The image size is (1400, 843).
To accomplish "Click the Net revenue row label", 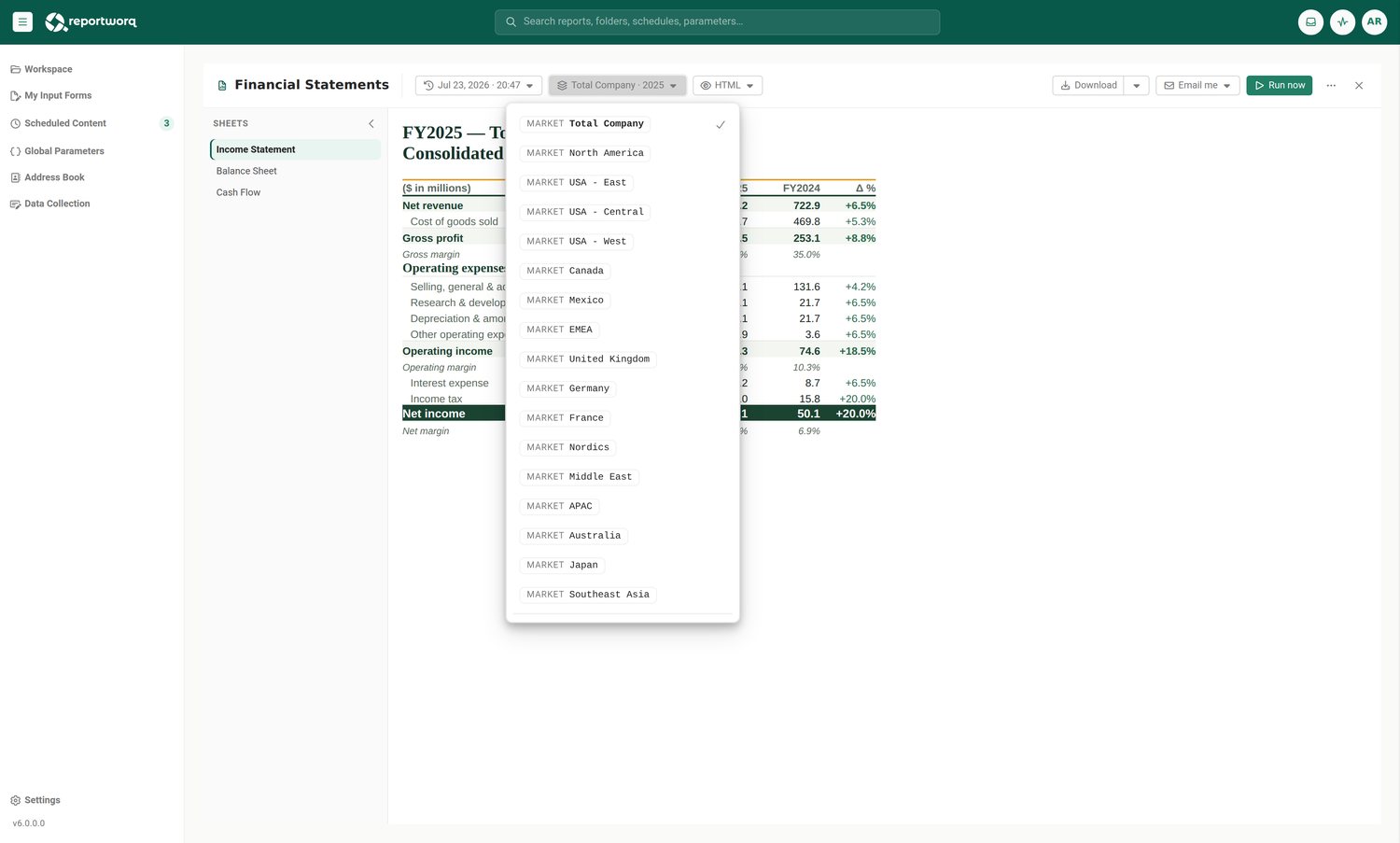I will 432,205.
